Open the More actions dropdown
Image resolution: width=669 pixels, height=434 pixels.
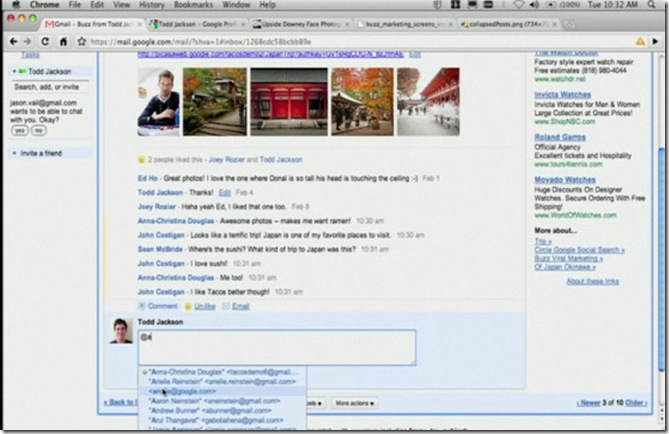pos(354,403)
